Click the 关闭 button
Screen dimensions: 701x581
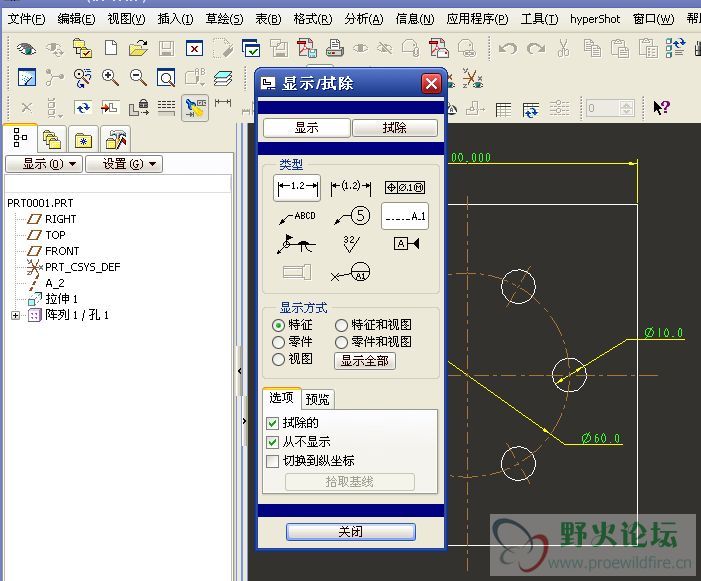(351, 532)
